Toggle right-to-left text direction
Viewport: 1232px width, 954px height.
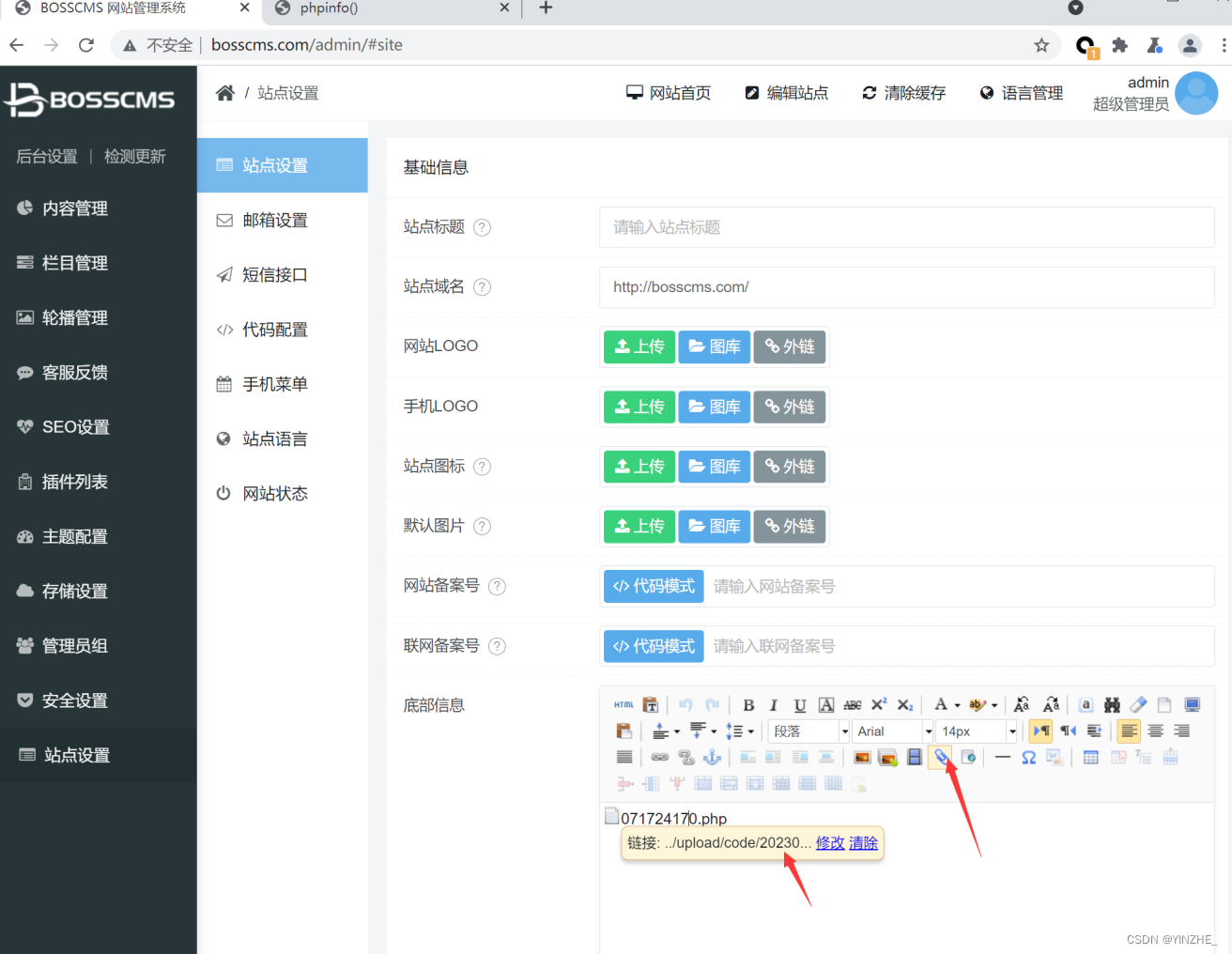[1068, 731]
